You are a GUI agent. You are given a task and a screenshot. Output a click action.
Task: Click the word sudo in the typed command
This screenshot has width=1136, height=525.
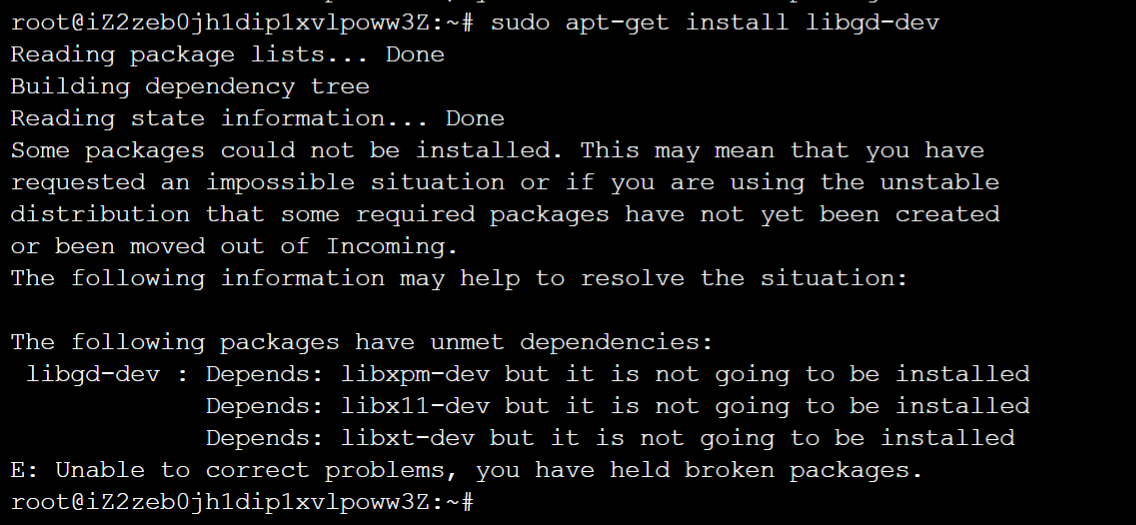pyautogui.click(x=519, y=22)
